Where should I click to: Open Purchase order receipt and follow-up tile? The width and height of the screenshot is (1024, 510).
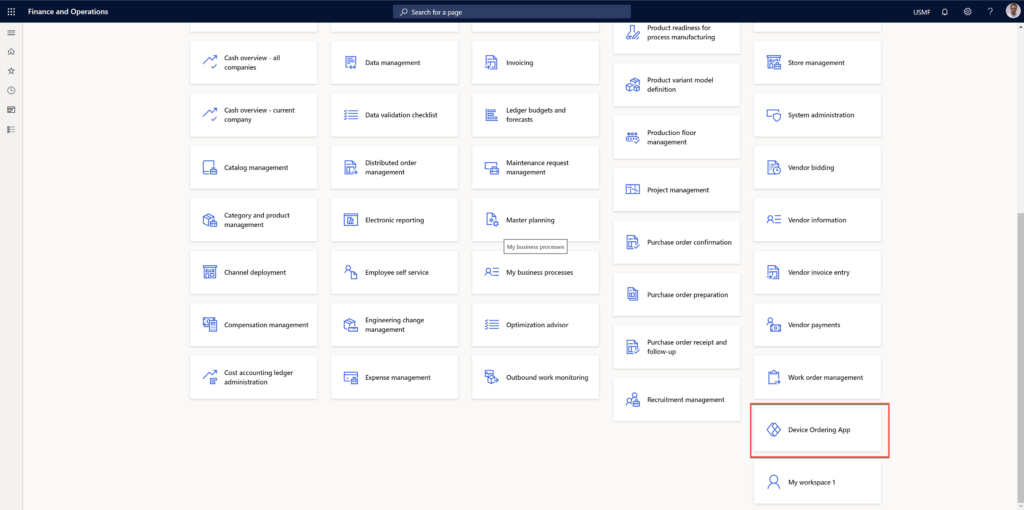coord(676,347)
